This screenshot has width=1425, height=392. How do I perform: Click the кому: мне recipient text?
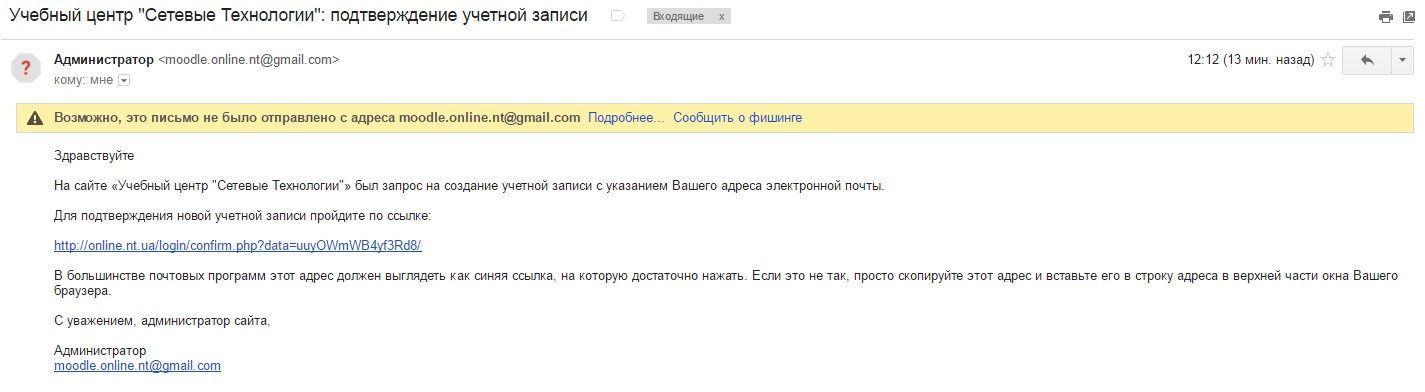coord(84,79)
